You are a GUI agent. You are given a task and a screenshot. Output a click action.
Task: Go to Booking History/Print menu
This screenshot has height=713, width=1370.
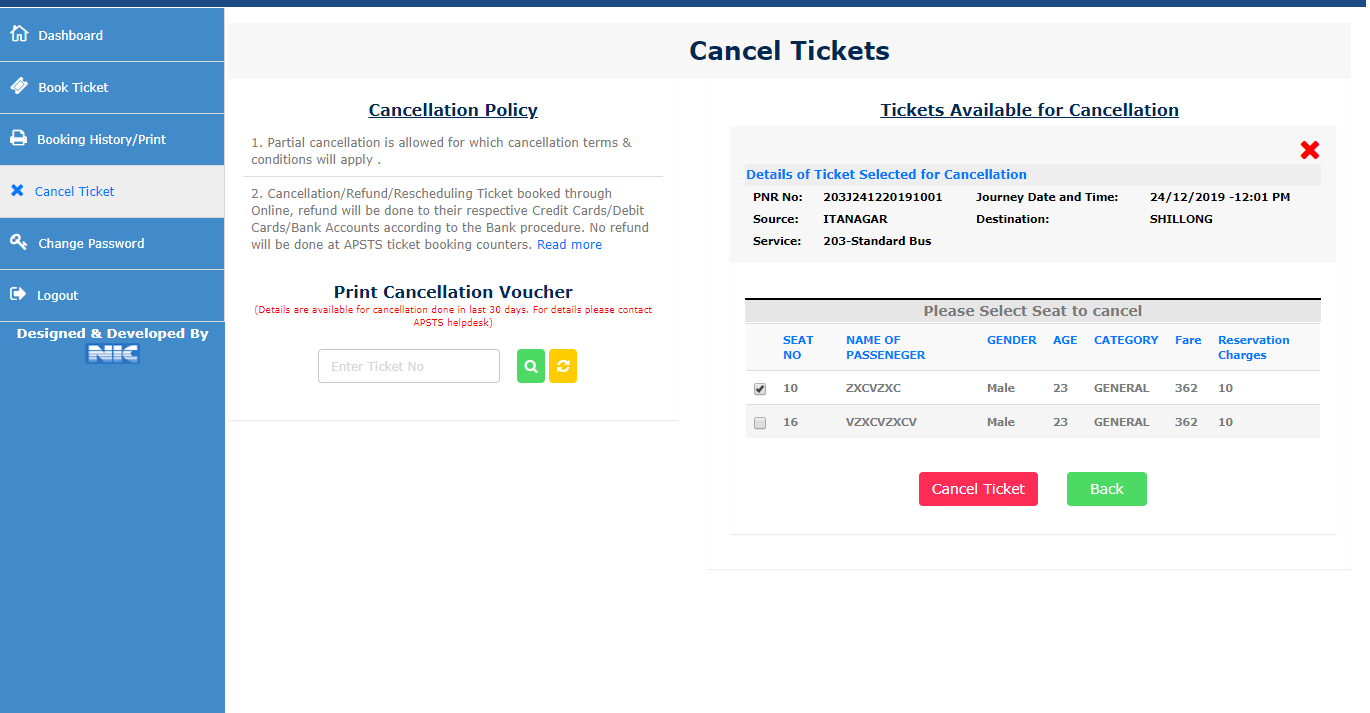point(101,139)
